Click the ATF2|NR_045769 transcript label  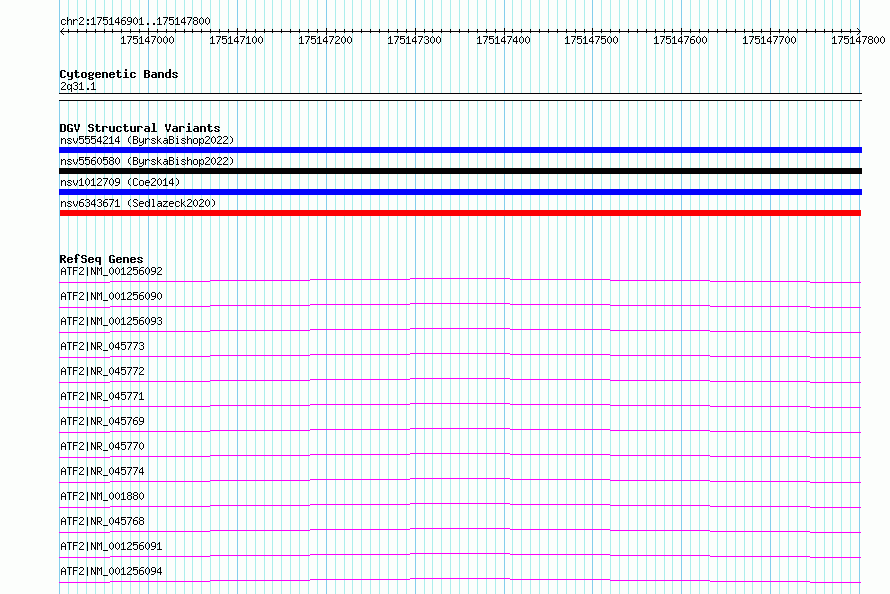point(102,421)
